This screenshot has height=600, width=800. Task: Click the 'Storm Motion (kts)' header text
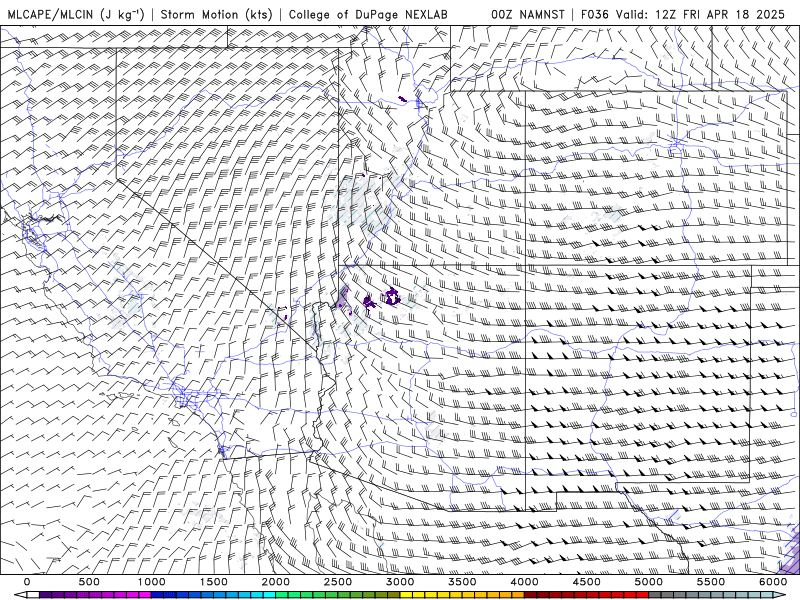pyautogui.click(x=216, y=14)
